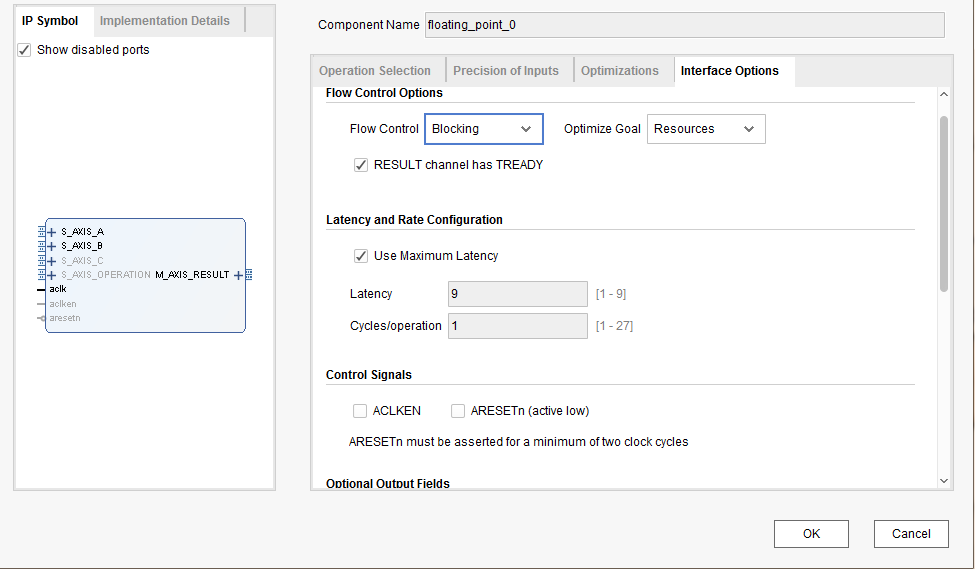Click the aclk port label
The height and width of the screenshot is (569, 975).
[58, 289]
